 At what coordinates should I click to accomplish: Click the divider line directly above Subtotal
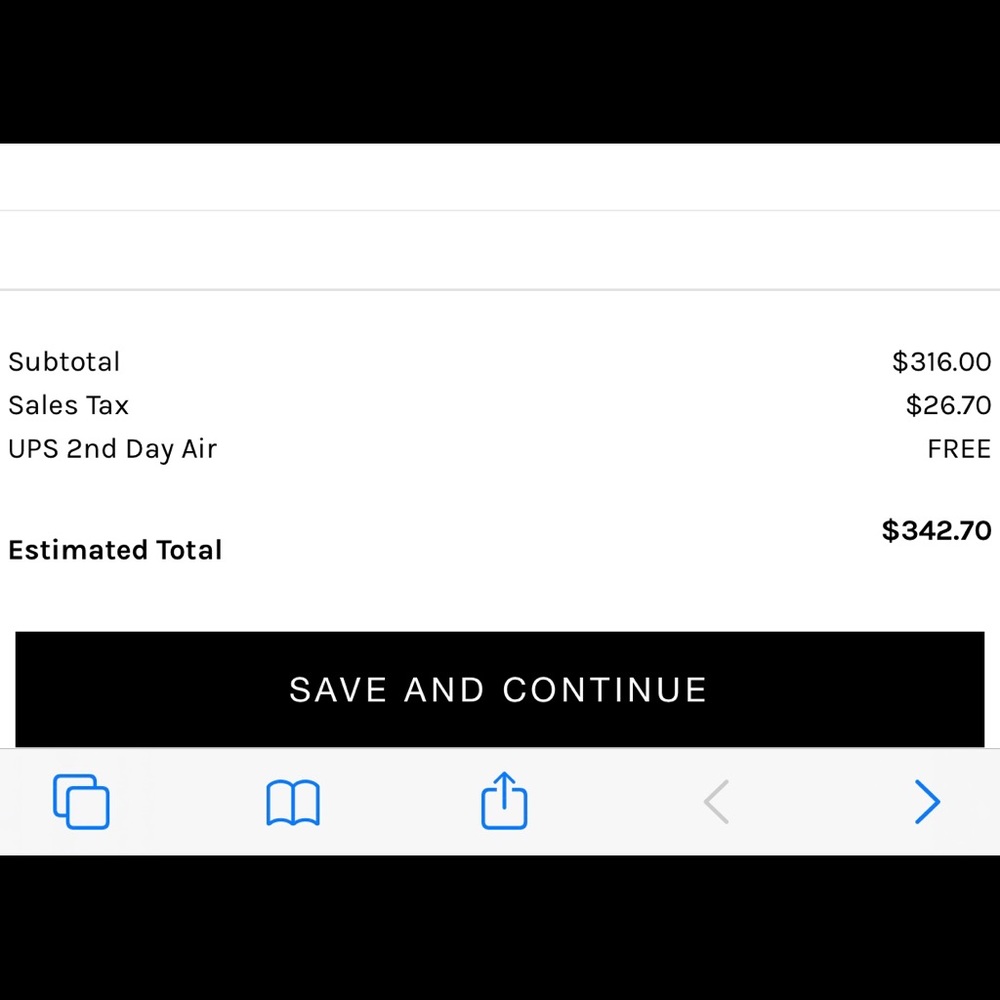[500, 290]
